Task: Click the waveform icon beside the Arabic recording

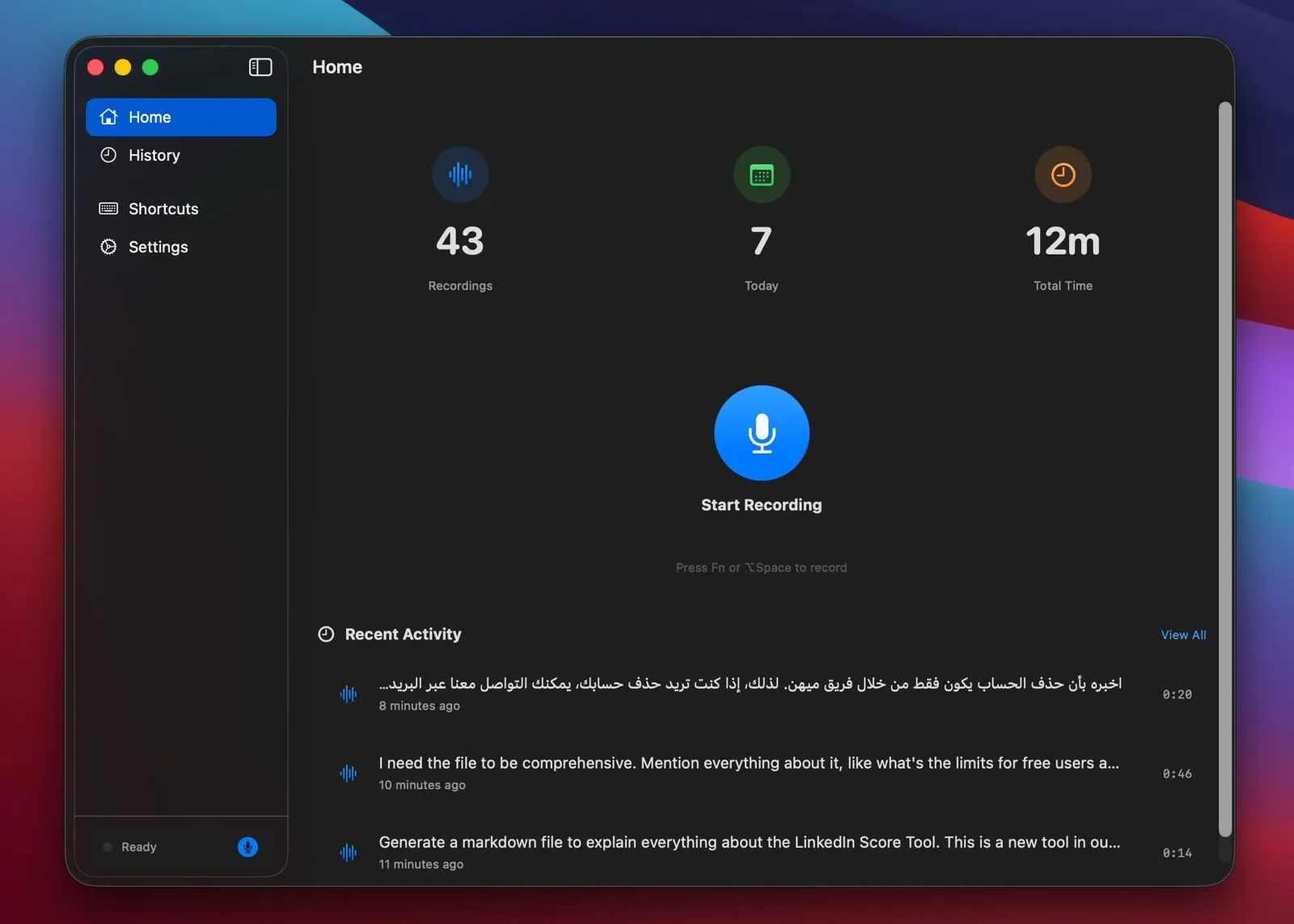Action: click(348, 694)
